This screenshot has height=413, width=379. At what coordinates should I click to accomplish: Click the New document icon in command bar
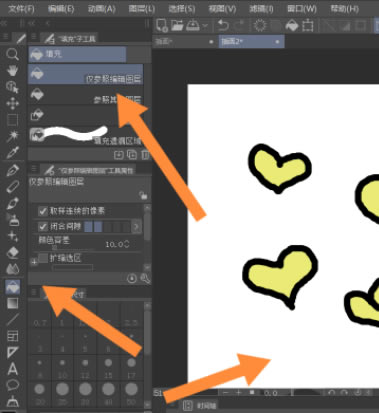(162, 25)
